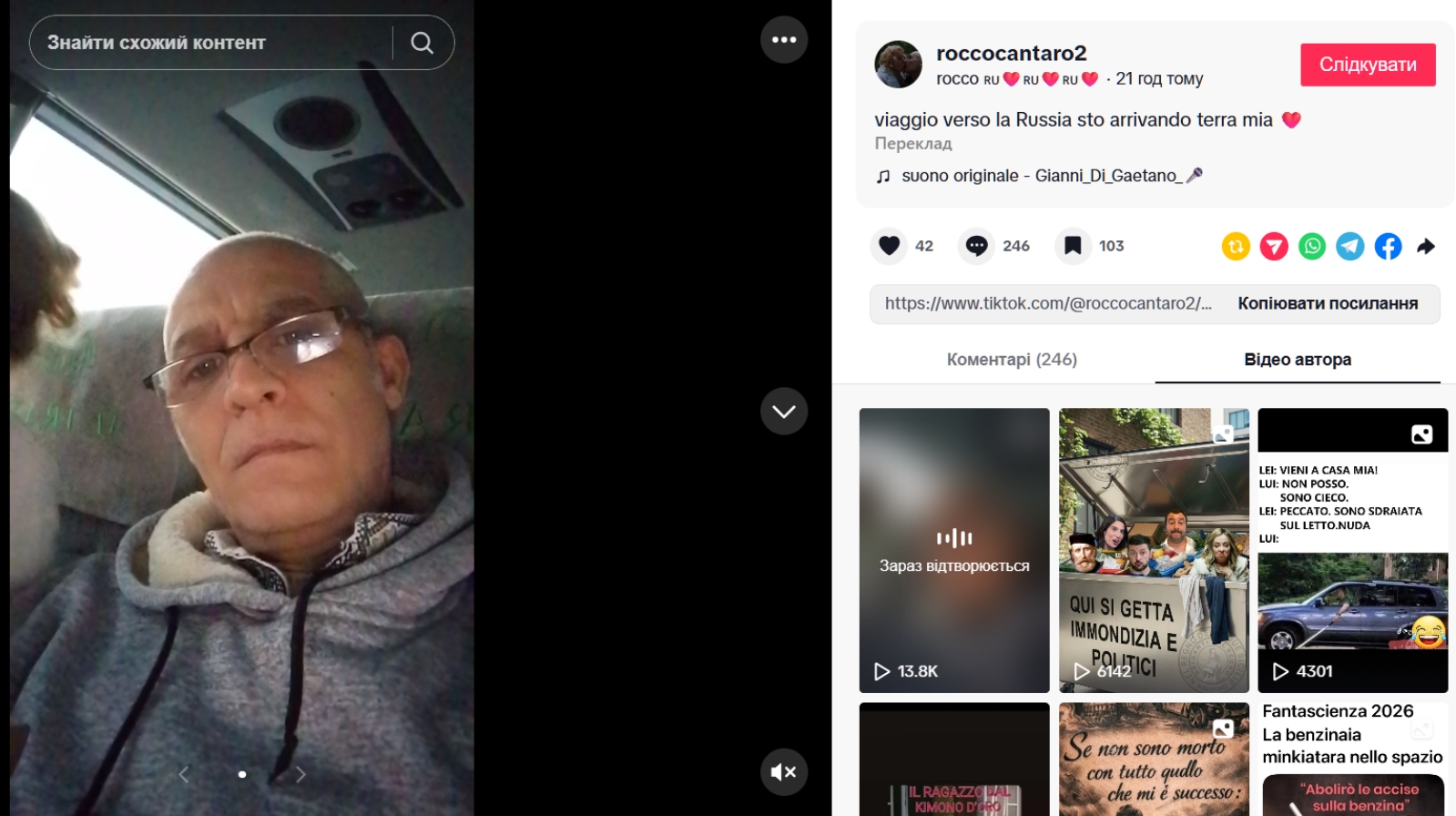The height and width of the screenshot is (816, 1456).
Task: Repost video using yellow repost icon
Action: click(1236, 246)
